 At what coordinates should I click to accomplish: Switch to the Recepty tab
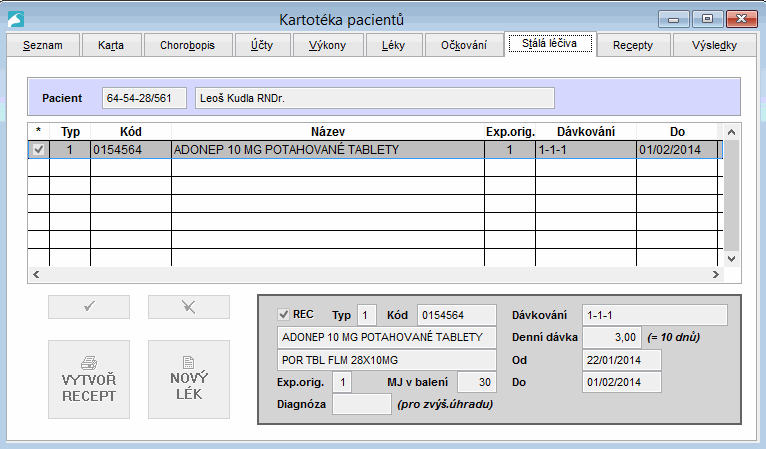(633, 45)
